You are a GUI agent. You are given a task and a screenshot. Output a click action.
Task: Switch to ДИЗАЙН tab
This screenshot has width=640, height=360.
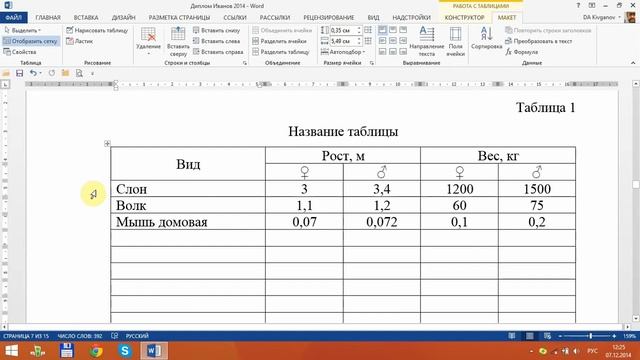[123, 18]
